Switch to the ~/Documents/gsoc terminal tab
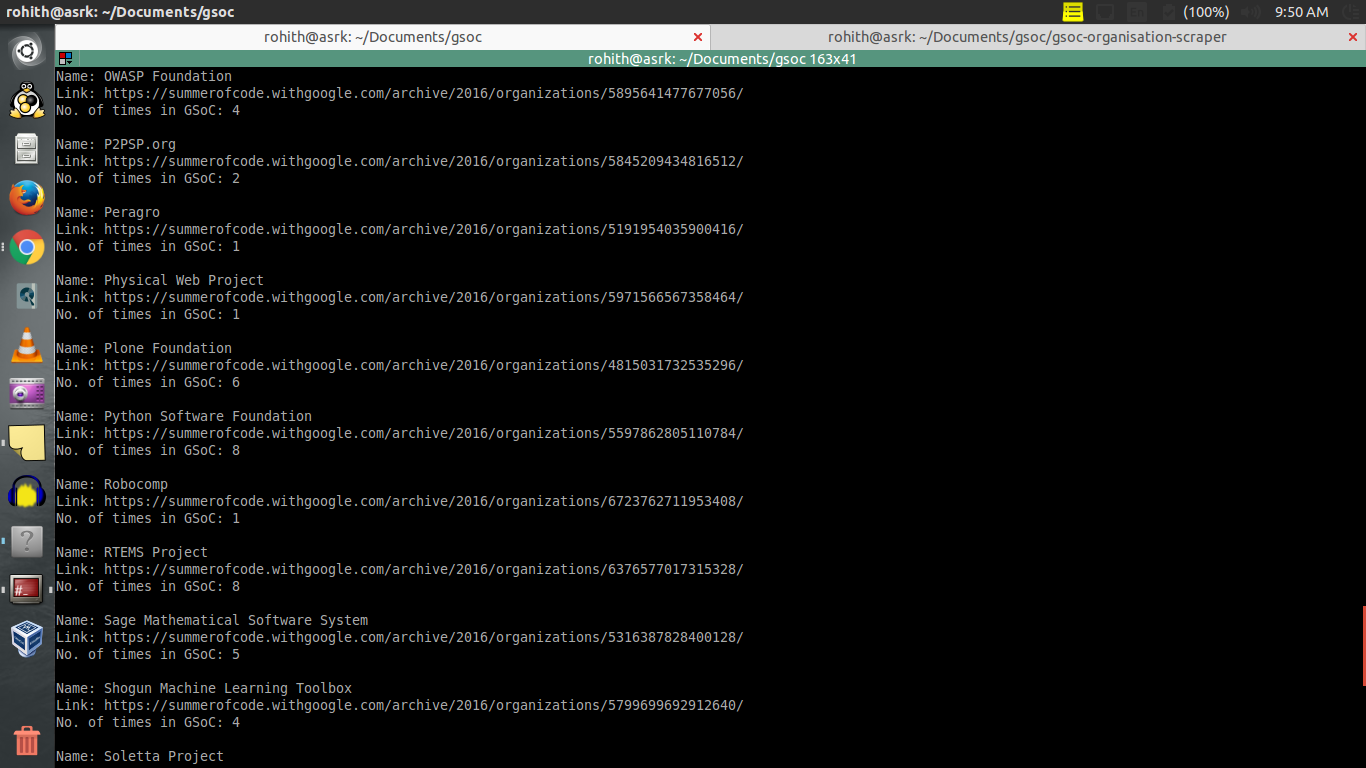The image size is (1366, 768). pyautogui.click(x=373, y=37)
